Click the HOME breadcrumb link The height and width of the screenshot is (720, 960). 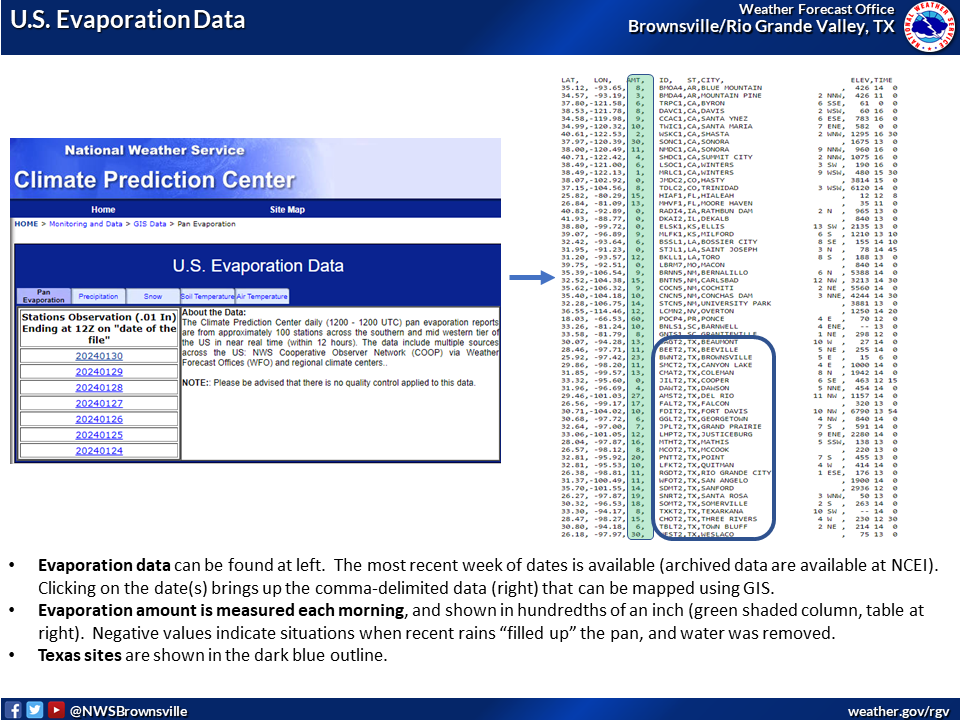[26, 224]
